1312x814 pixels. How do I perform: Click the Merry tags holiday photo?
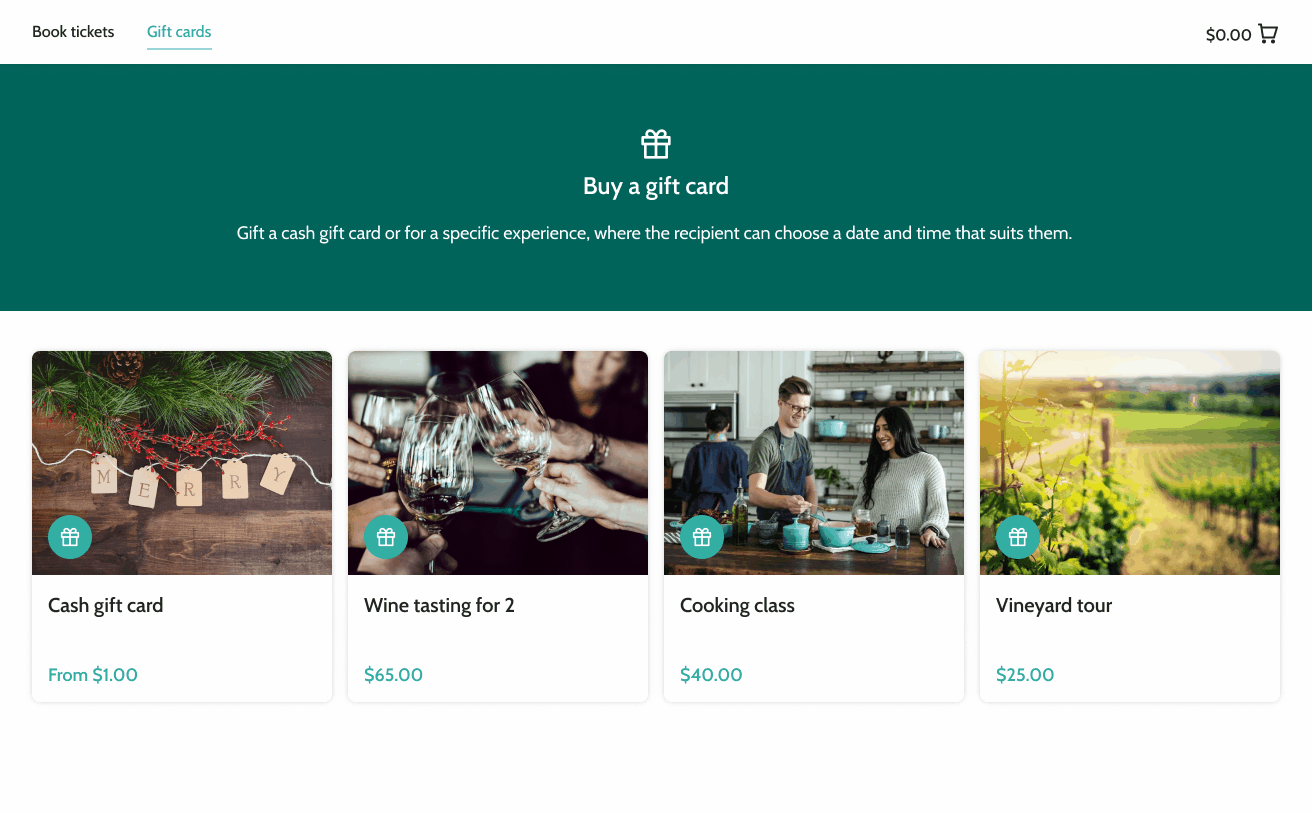coord(182,440)
